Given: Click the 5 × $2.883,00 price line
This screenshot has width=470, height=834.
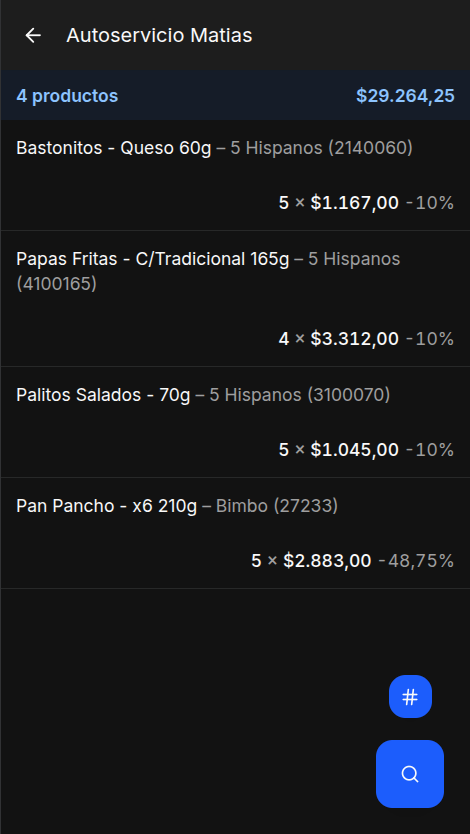Looking at the screenshot, I should [311, 561].
